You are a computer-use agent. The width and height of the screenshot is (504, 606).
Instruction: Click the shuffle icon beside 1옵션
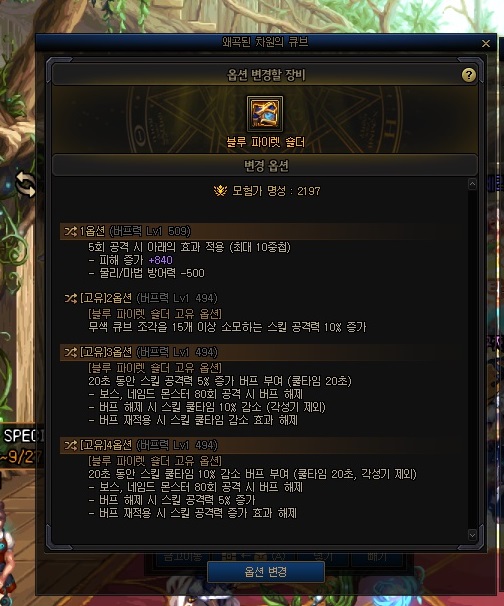click(71, 231)
